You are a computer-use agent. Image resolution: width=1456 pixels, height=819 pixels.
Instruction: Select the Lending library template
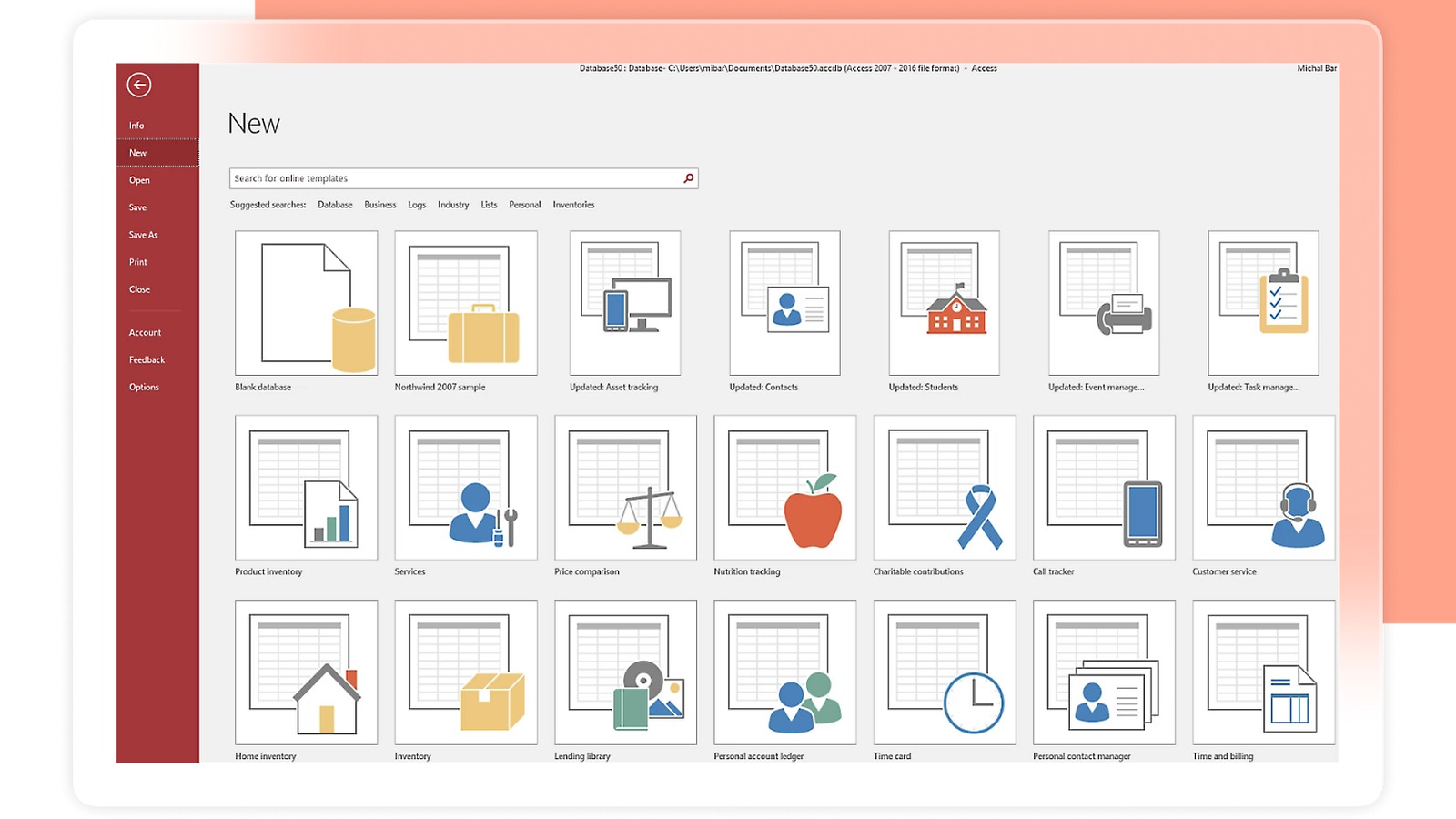(x=625, y=672)
